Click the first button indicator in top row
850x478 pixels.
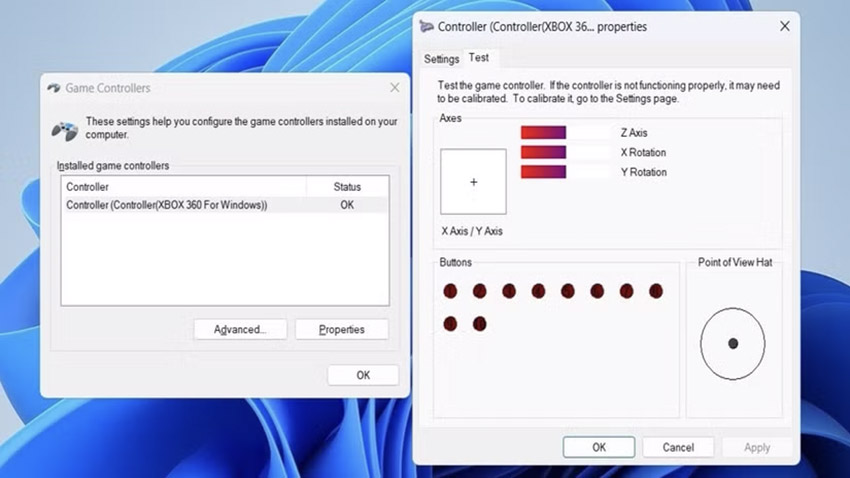(x=450, y=291)
